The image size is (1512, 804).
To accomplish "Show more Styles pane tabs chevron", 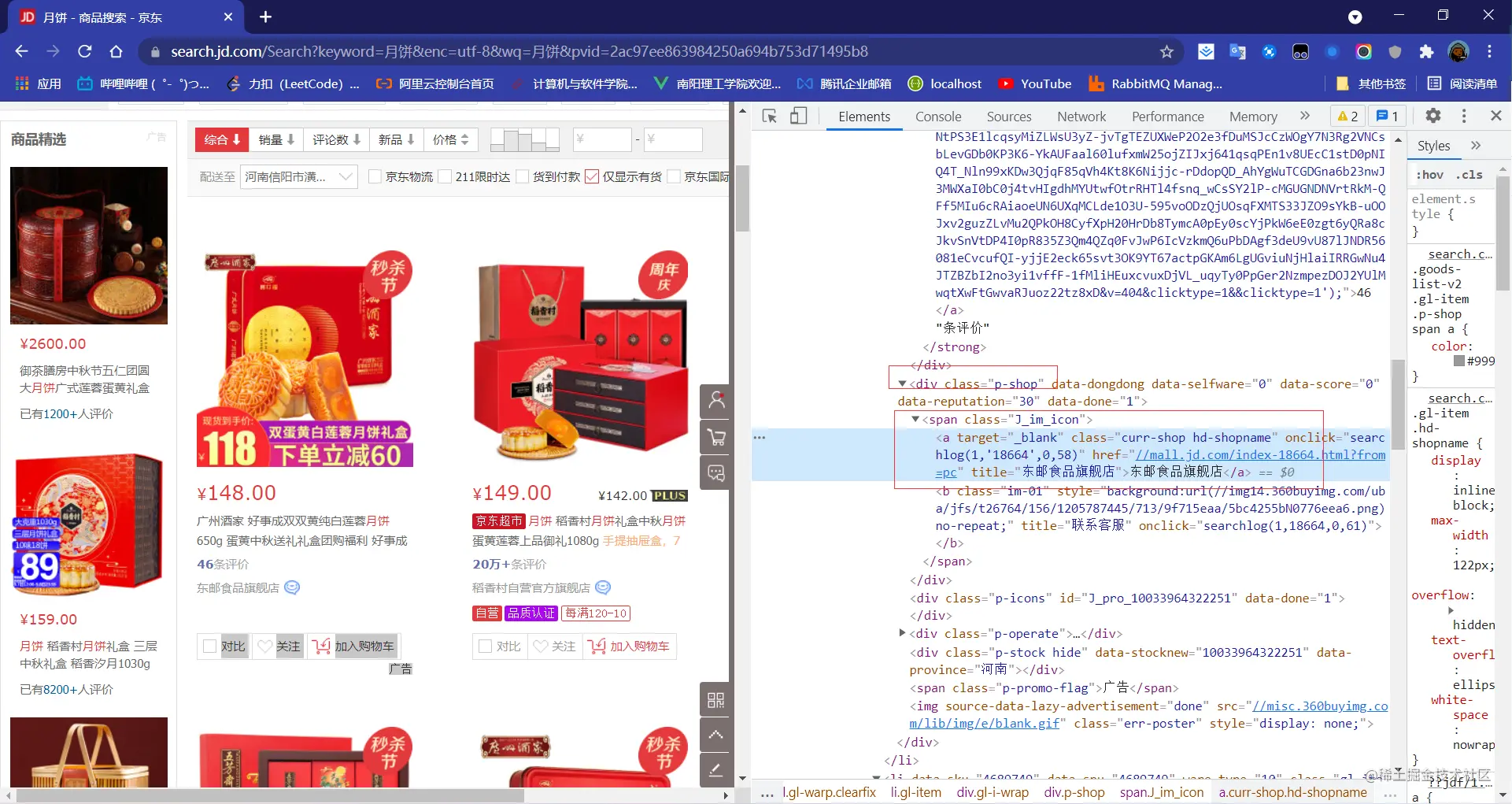I will [x=1476, y=146].
